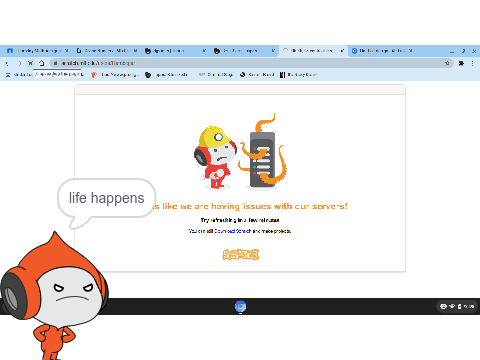This screenshot has height=360, width=480.
Task: Click the 'Try refreshing in a few minutes' text
Action: [x=240, y=220]
